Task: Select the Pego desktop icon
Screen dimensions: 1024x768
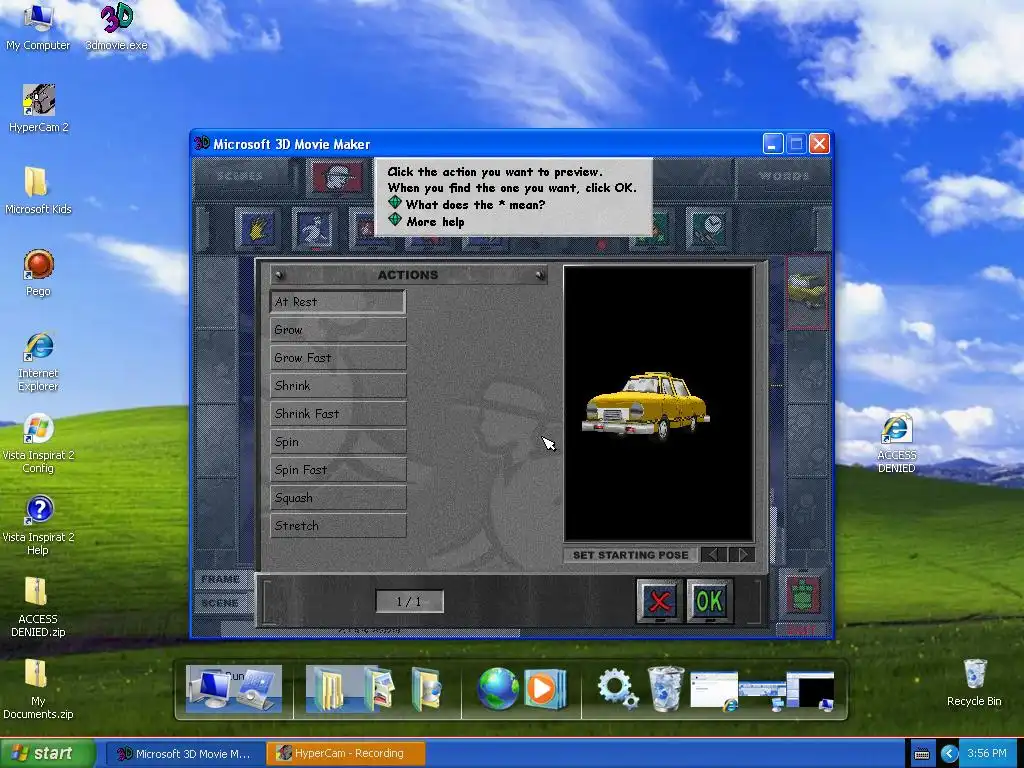Action: pos(38,272)
